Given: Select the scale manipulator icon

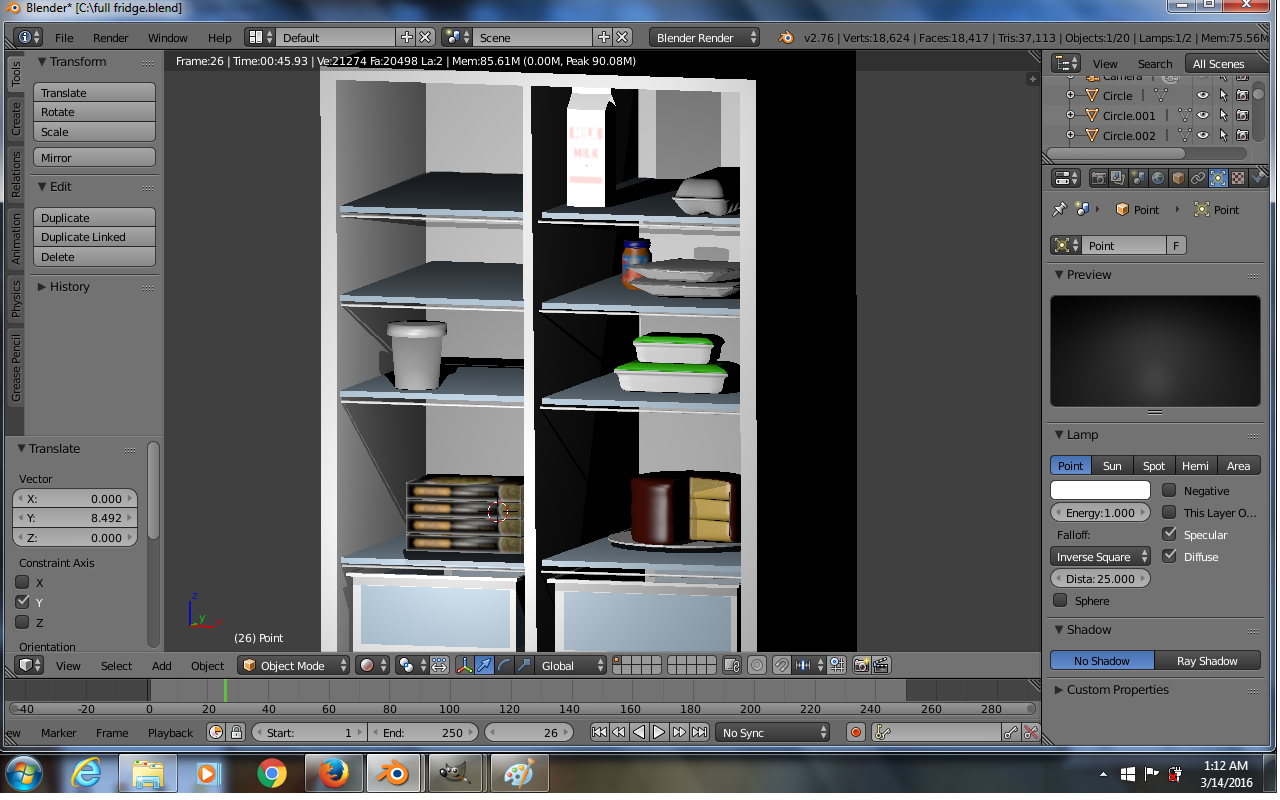Looking at the screenshot, I should tap(522, 665).
